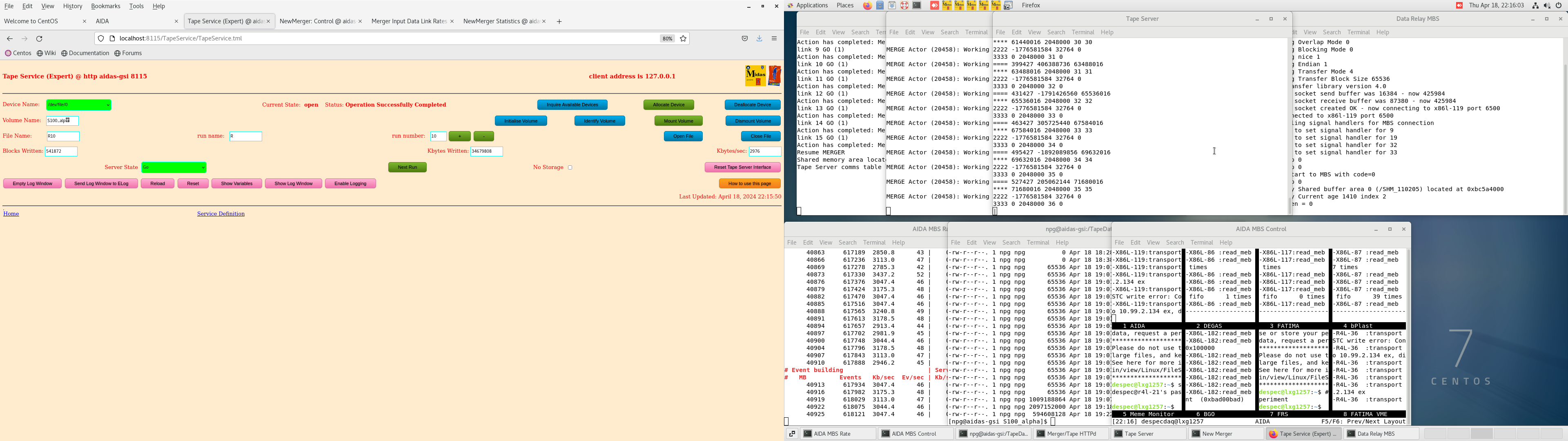The height and width of the screenshot is (441, 1568).
Task: Open the system volume tray icon
Action: click(1547, 5)
